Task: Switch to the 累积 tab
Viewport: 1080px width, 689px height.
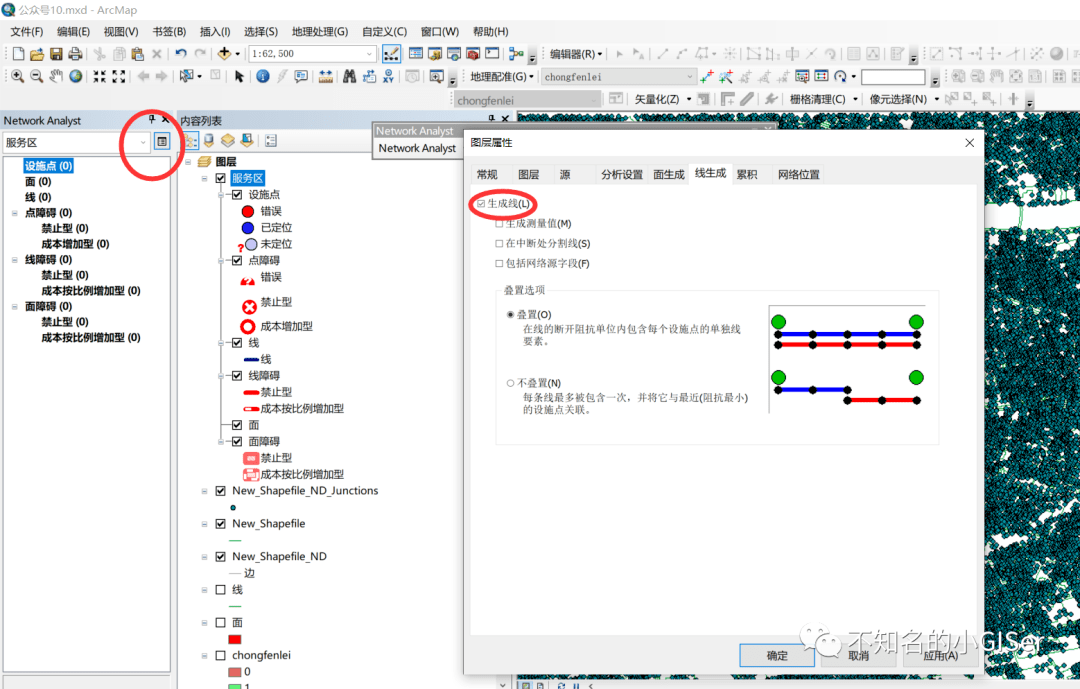Action: point(748,172)
